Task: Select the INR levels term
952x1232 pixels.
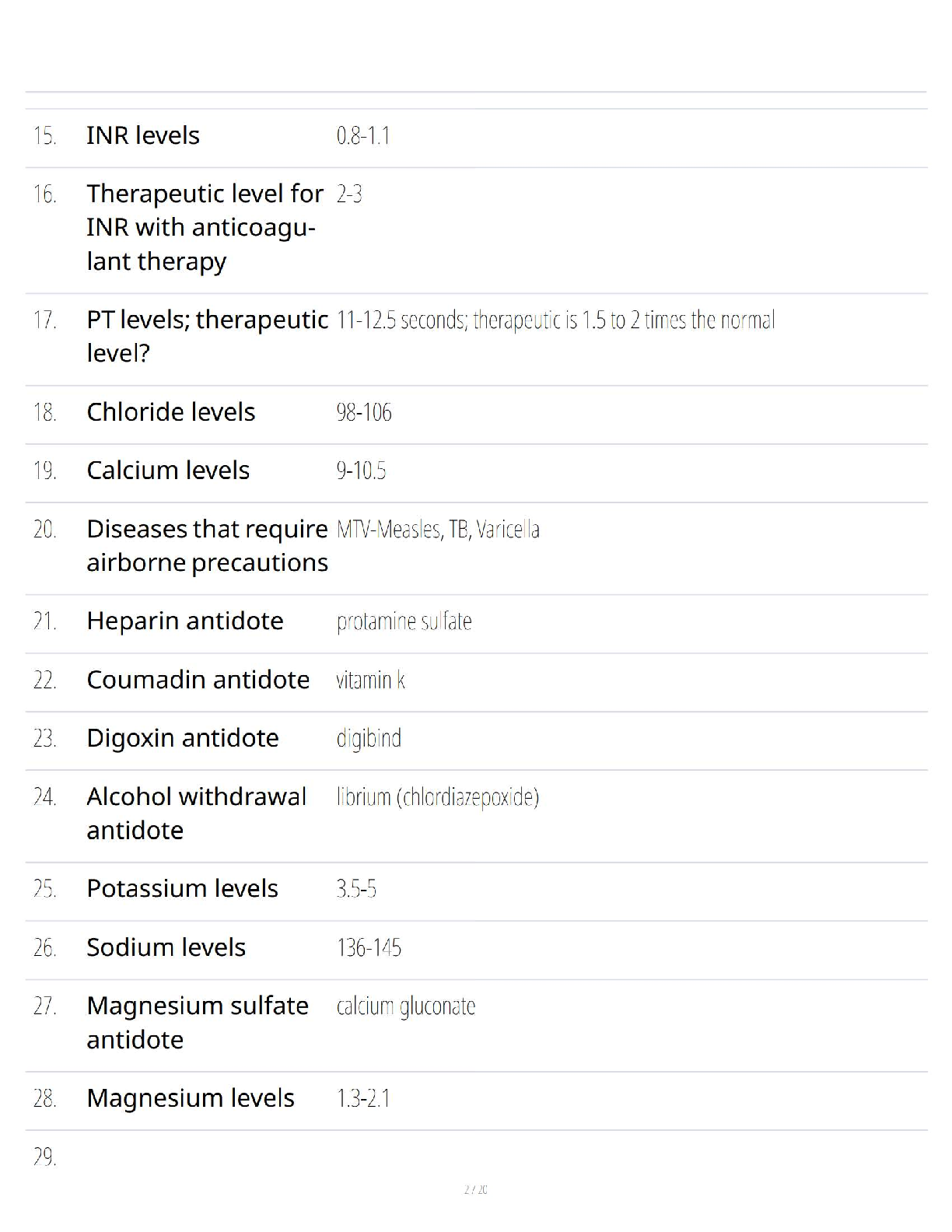Action: pyautogui.click(x=143, y=135)
